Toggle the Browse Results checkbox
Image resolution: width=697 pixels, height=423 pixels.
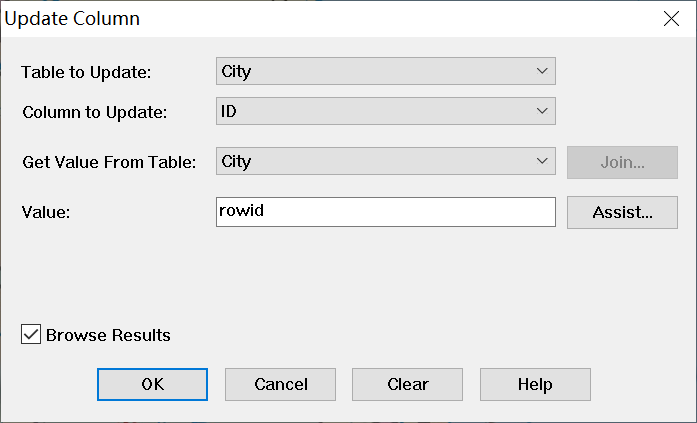coord(31,335)
